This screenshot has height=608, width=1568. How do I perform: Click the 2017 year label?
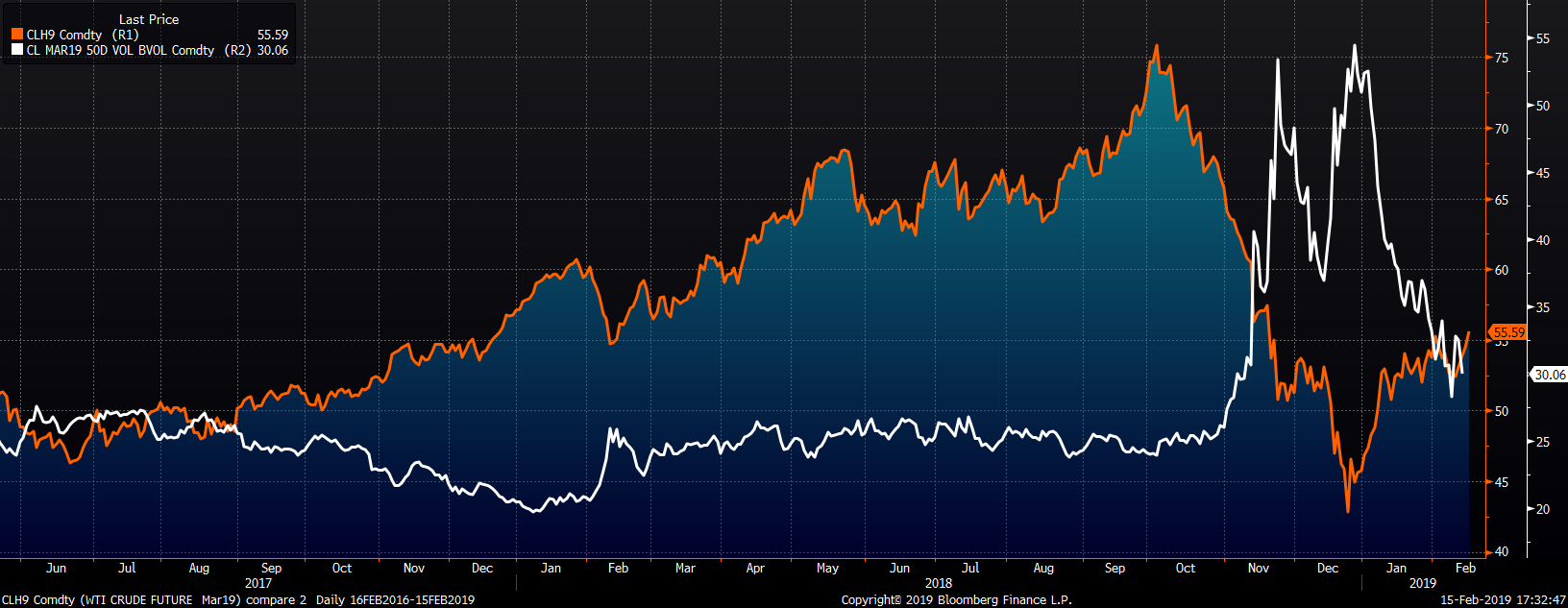(x=258, y=583)
